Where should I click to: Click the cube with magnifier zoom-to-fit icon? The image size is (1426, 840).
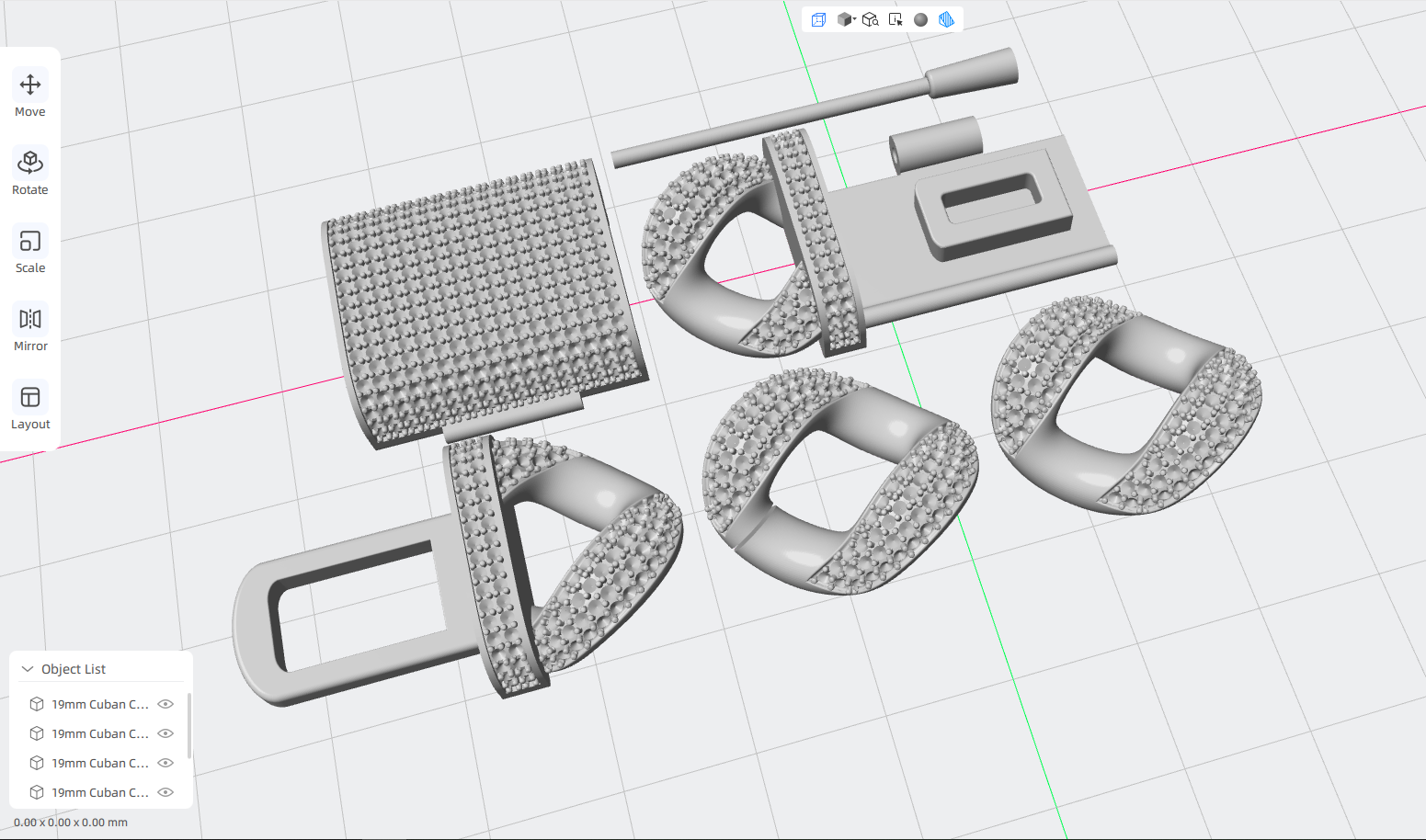870,19
